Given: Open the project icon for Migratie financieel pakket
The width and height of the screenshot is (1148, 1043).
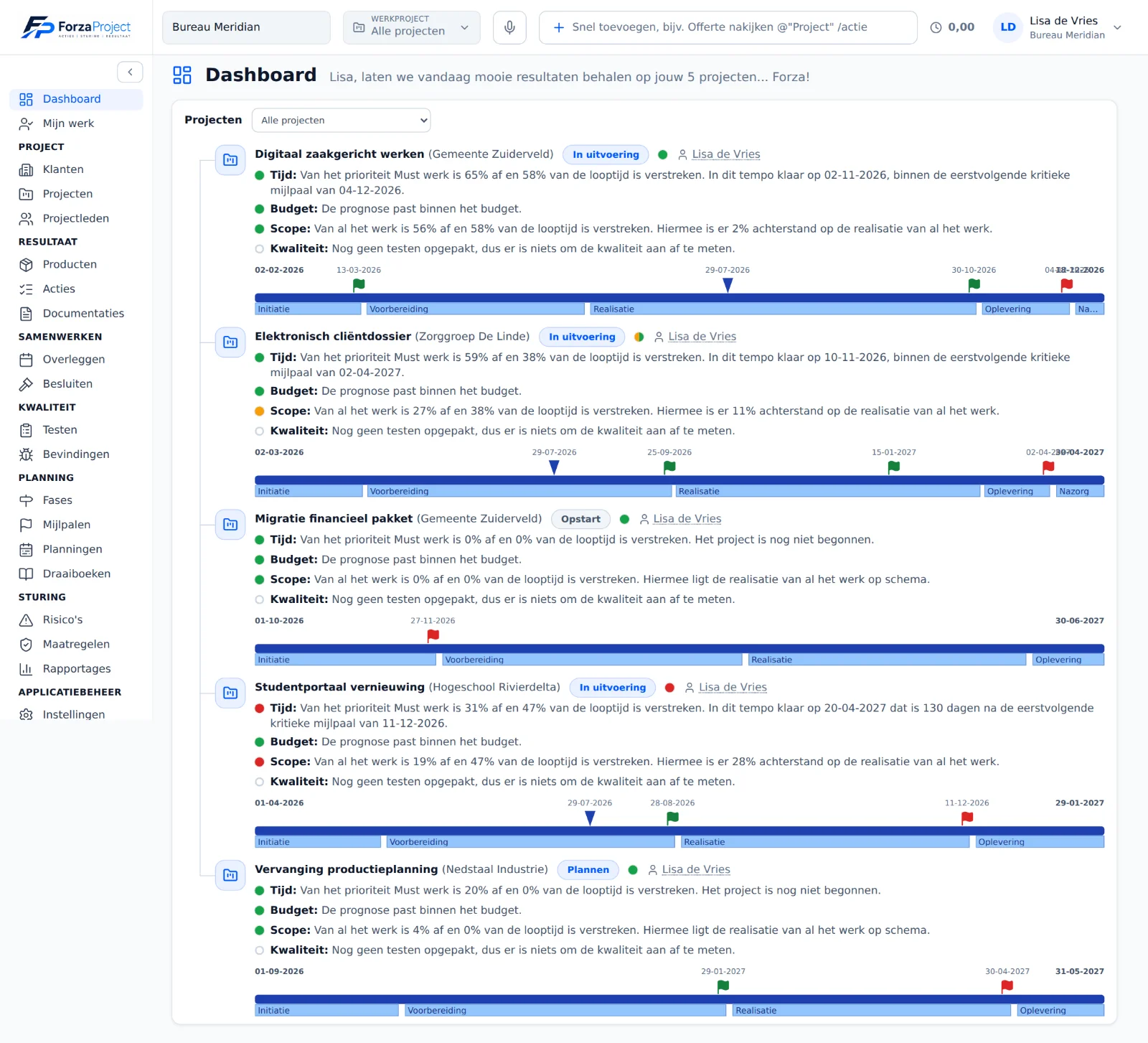Looking at the screenshot, I should pos(230,524).
